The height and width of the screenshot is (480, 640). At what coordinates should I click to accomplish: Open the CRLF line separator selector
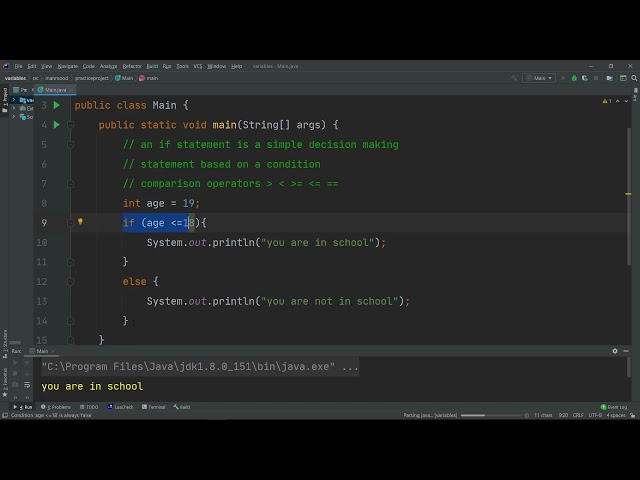578,415
